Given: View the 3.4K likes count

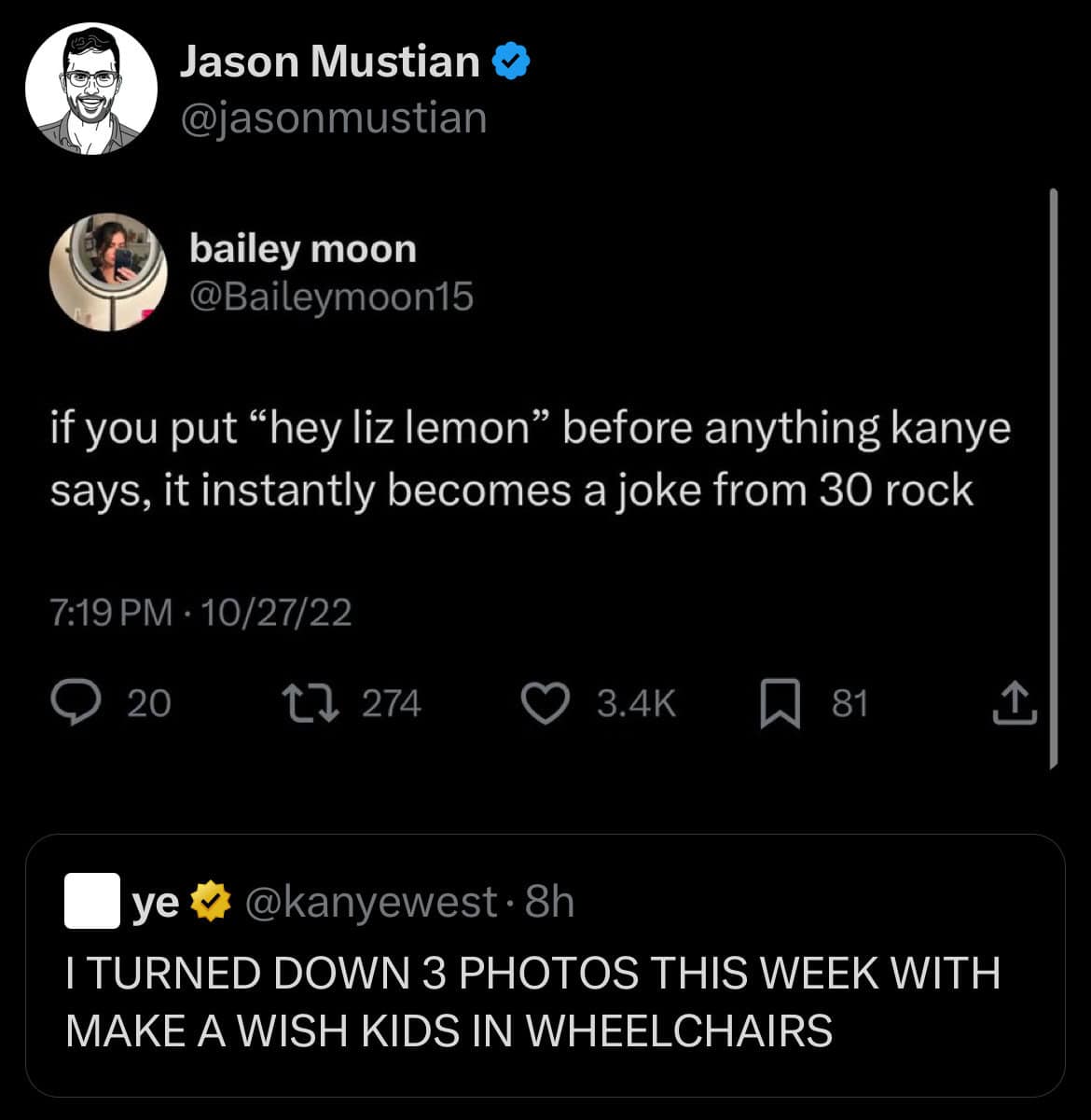Looking at the screenshot, I should coord(636,704).
